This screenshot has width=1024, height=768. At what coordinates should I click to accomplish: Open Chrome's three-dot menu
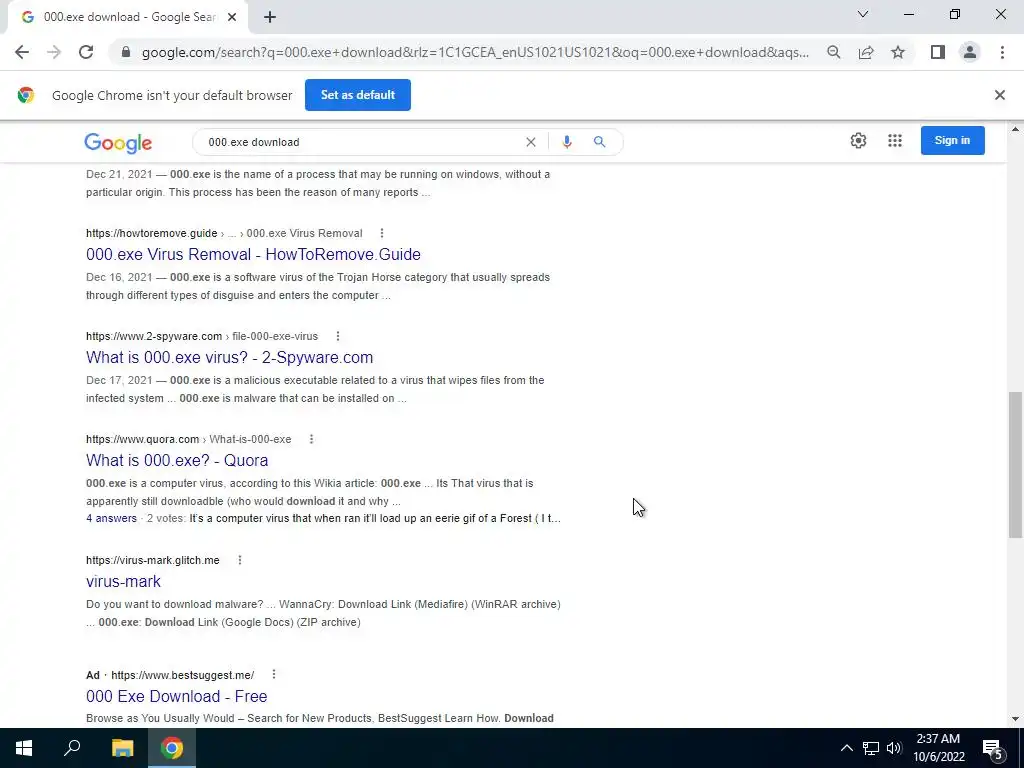point(1002,52)
